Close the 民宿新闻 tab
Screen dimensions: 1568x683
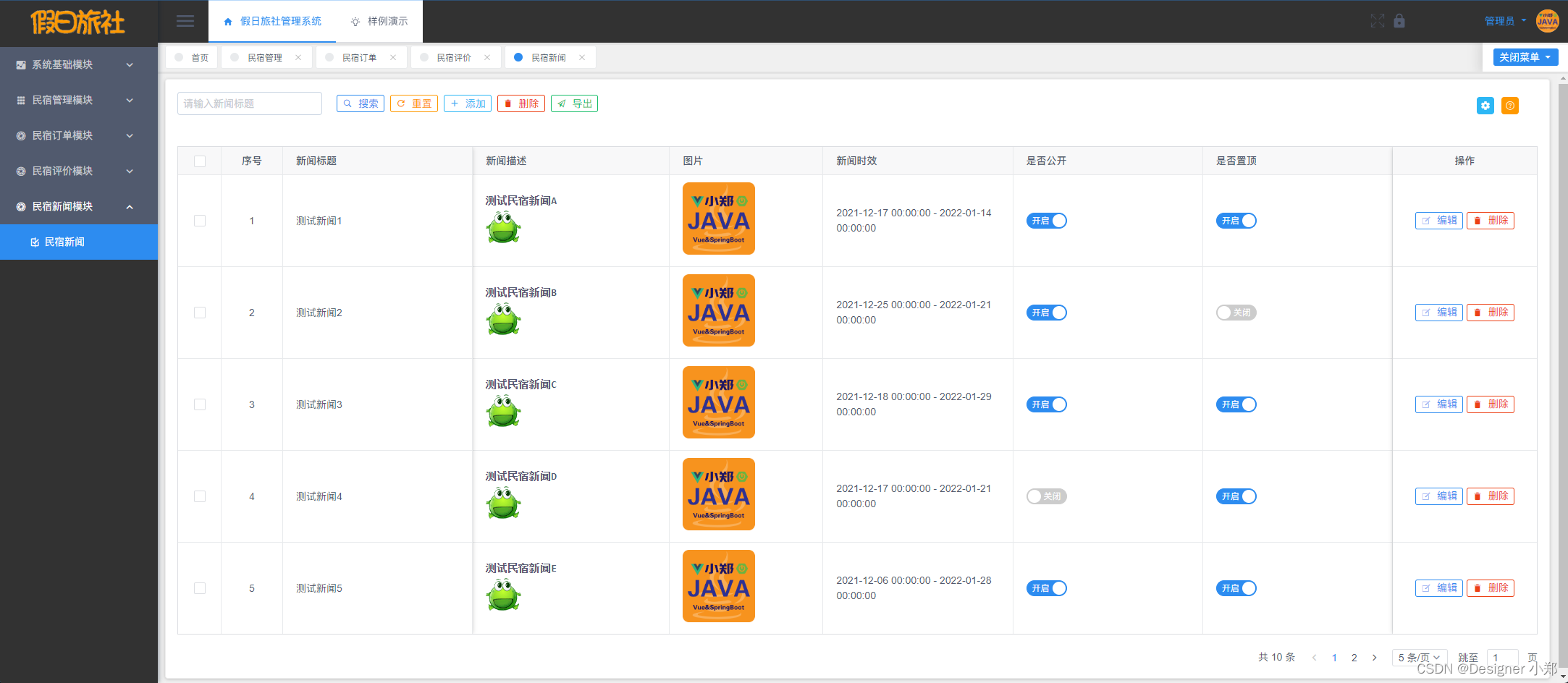(x=582, y=58)
